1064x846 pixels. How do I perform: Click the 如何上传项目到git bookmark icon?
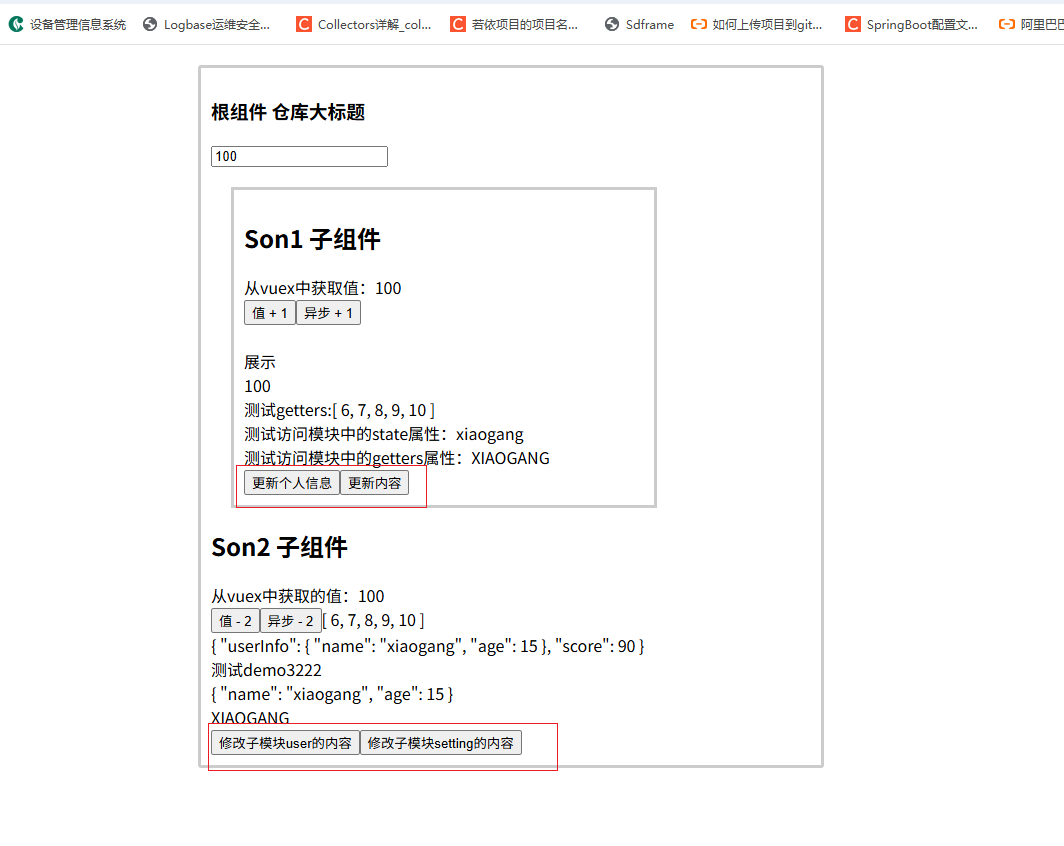tap(698, 24)
